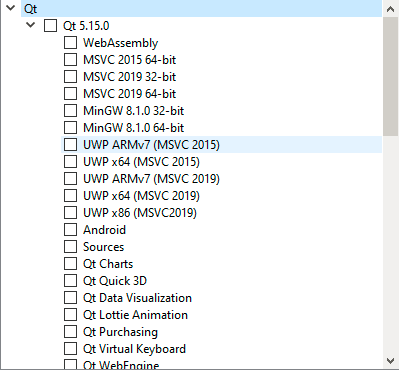
Task: Tick the UWP x86 (MSVC2019) checkbox
Action: click(70, 213)
